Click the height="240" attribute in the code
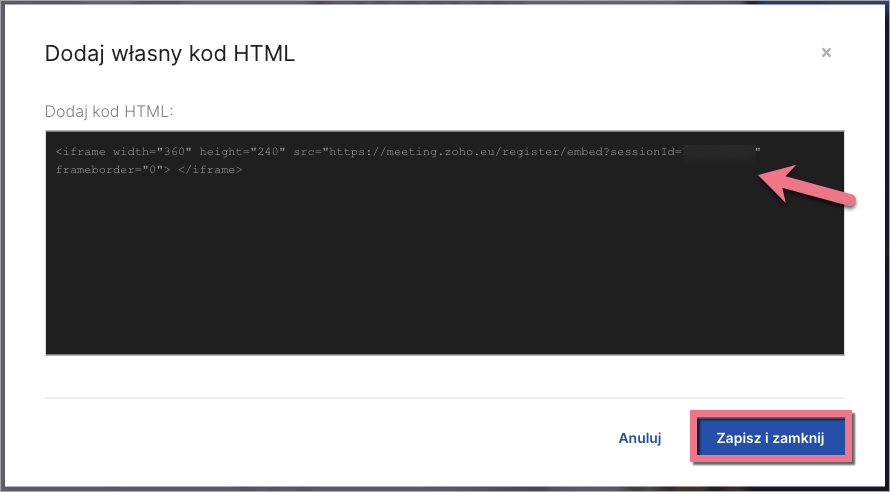Screen dimensions: 890x492 [x=243, y=152]
